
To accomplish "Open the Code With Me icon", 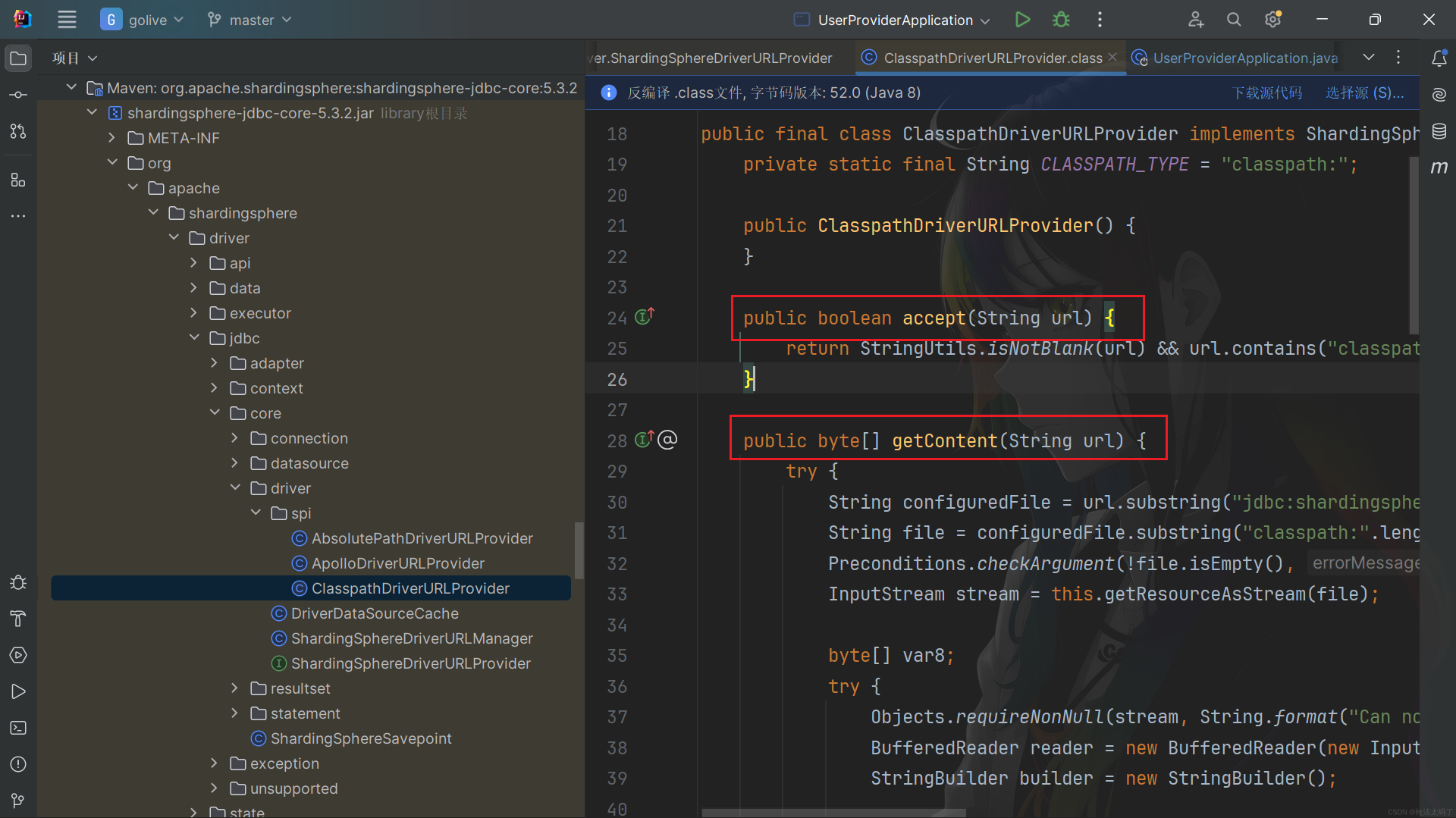I will point(1196,20).
